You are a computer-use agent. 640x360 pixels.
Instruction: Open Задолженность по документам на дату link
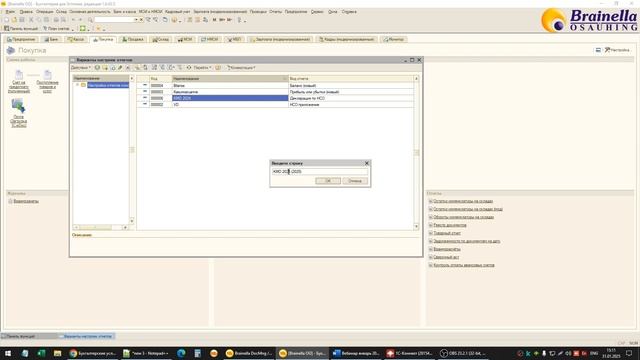[x=467, y=241]
